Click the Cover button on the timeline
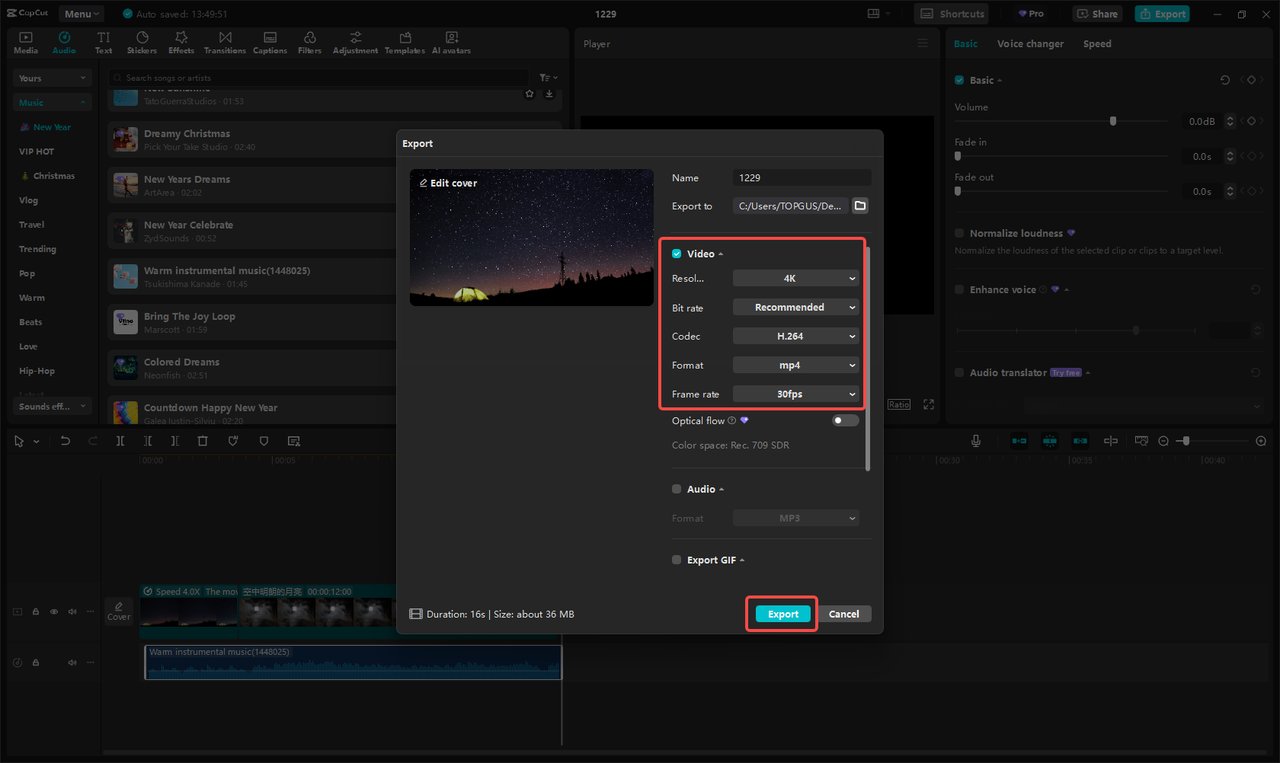The image size is (1280, 763). pyautogui.click(x=119, y=611)
